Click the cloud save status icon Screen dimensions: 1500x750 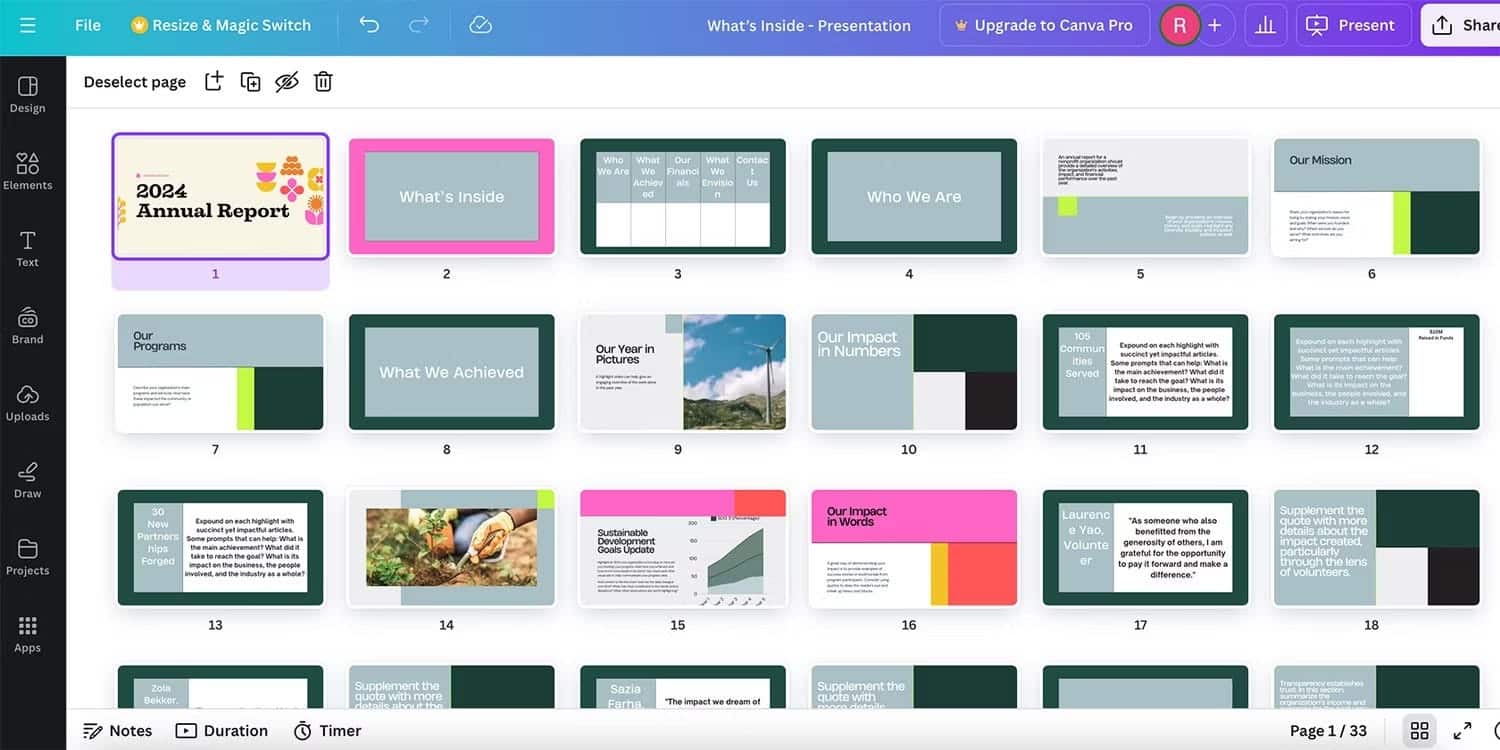click(481, 25)
